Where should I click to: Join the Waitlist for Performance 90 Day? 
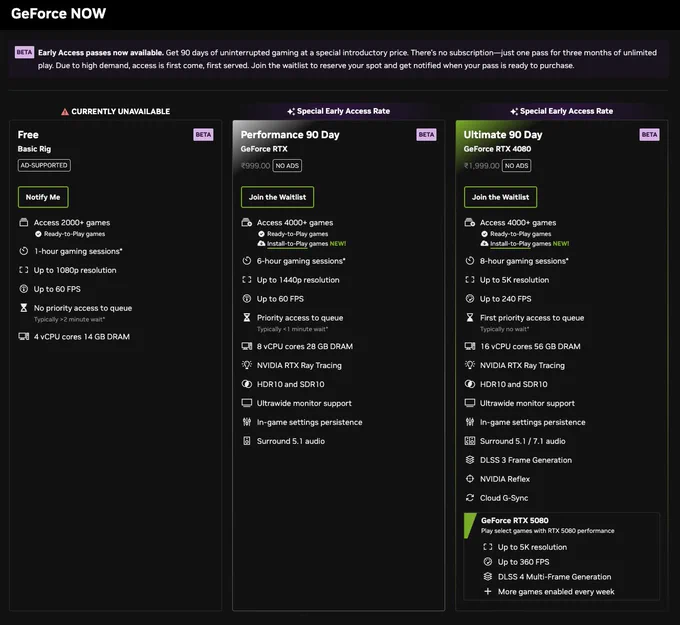[x=277, y=197]
